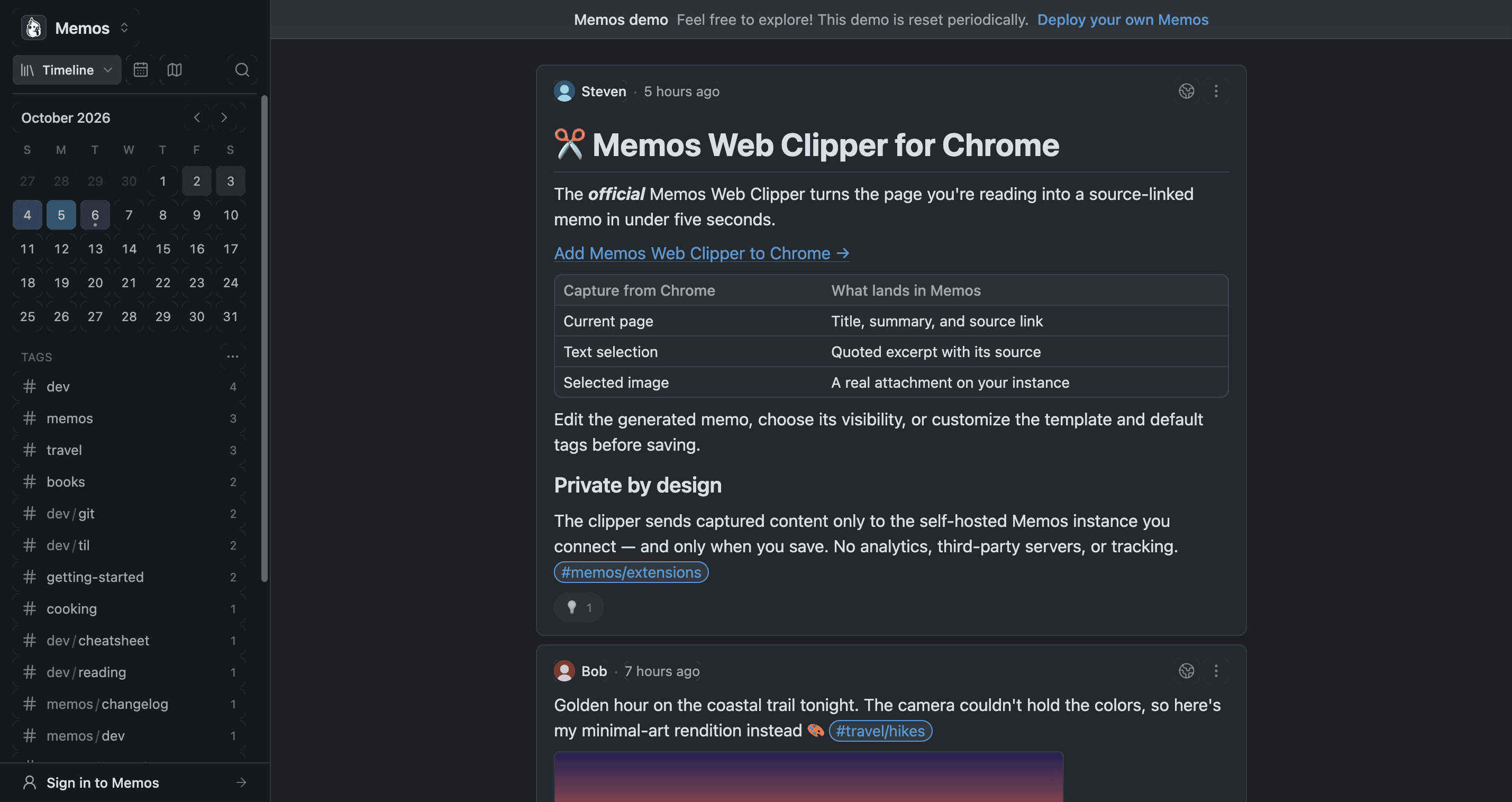Click hash icon beside travel tag

[x=29, y=450]
